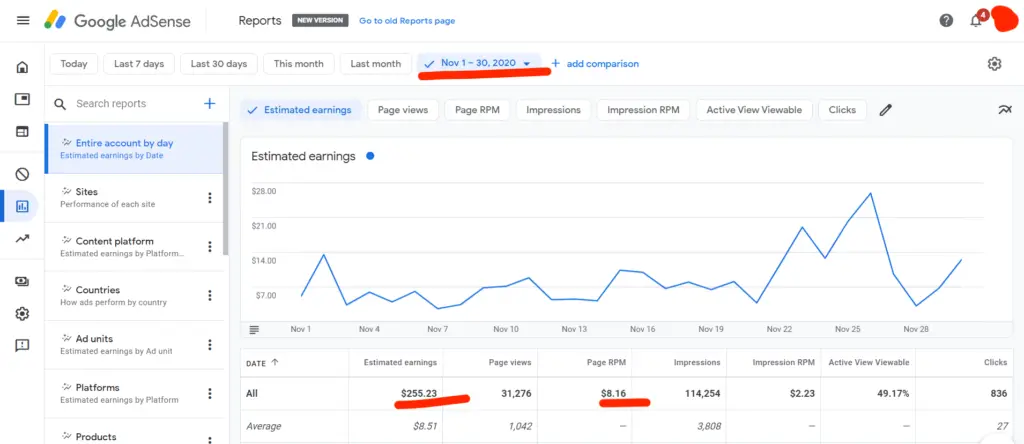Switch chart type via chart icon

pos(1004,110)
